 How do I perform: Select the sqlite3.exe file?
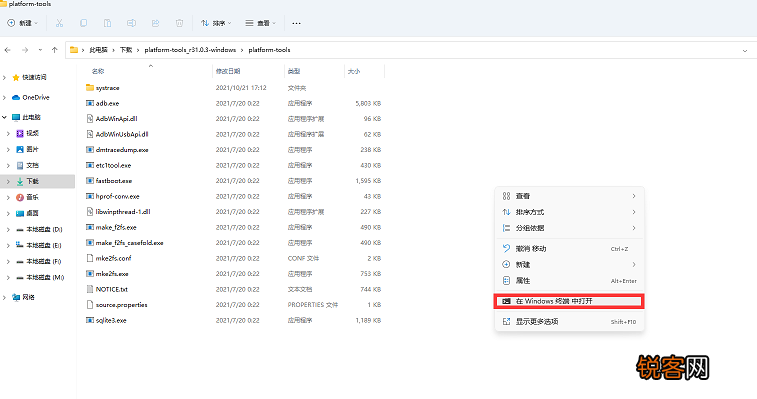[106, 320]
